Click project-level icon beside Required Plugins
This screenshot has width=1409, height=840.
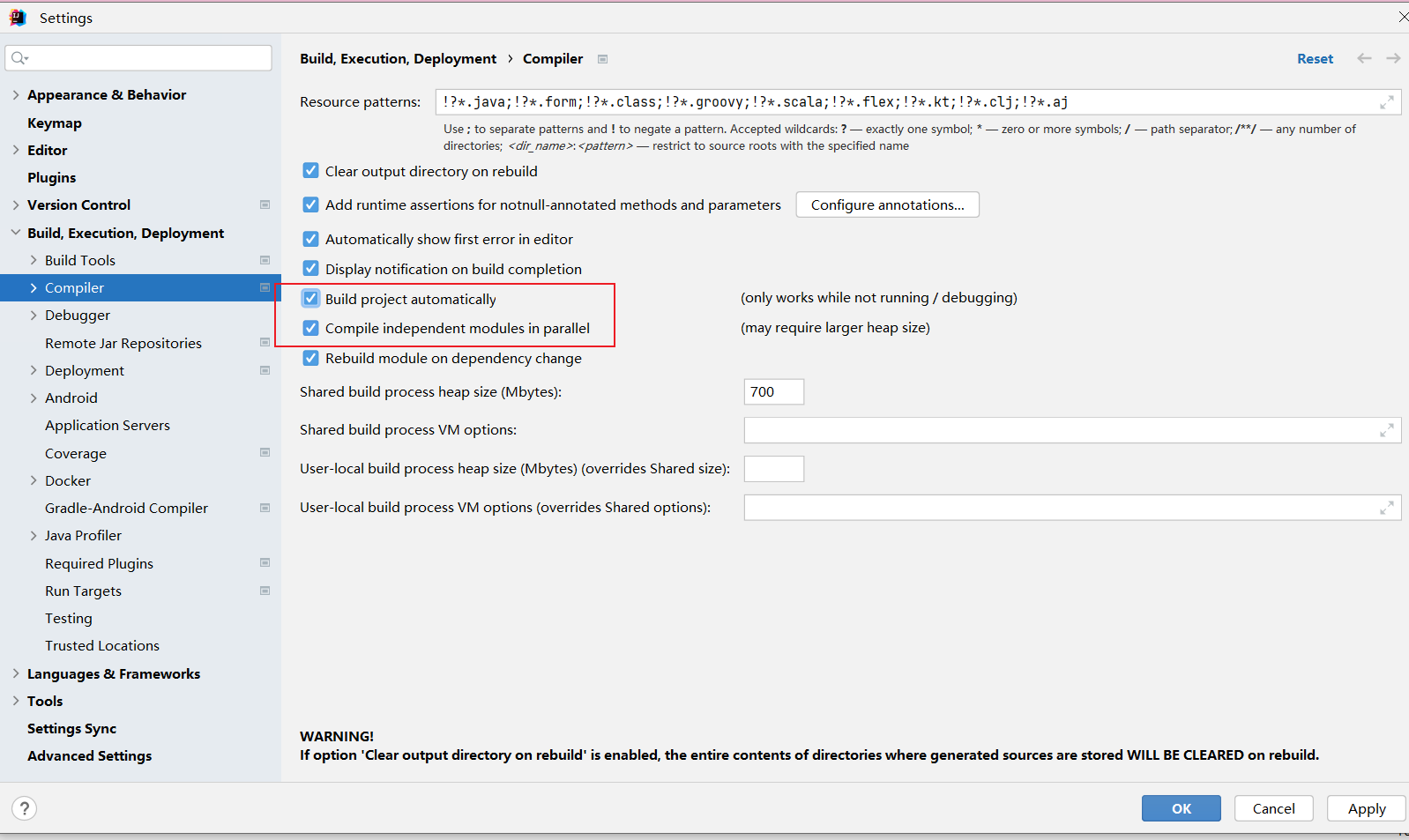tap(265, 563)
